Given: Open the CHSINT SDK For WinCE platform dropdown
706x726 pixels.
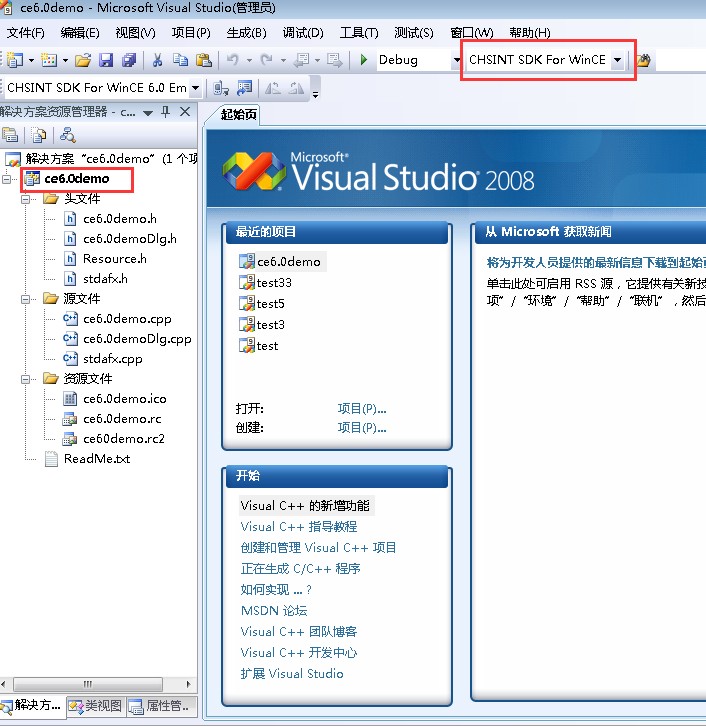Looking at the screenshot, I should [617, 60].
